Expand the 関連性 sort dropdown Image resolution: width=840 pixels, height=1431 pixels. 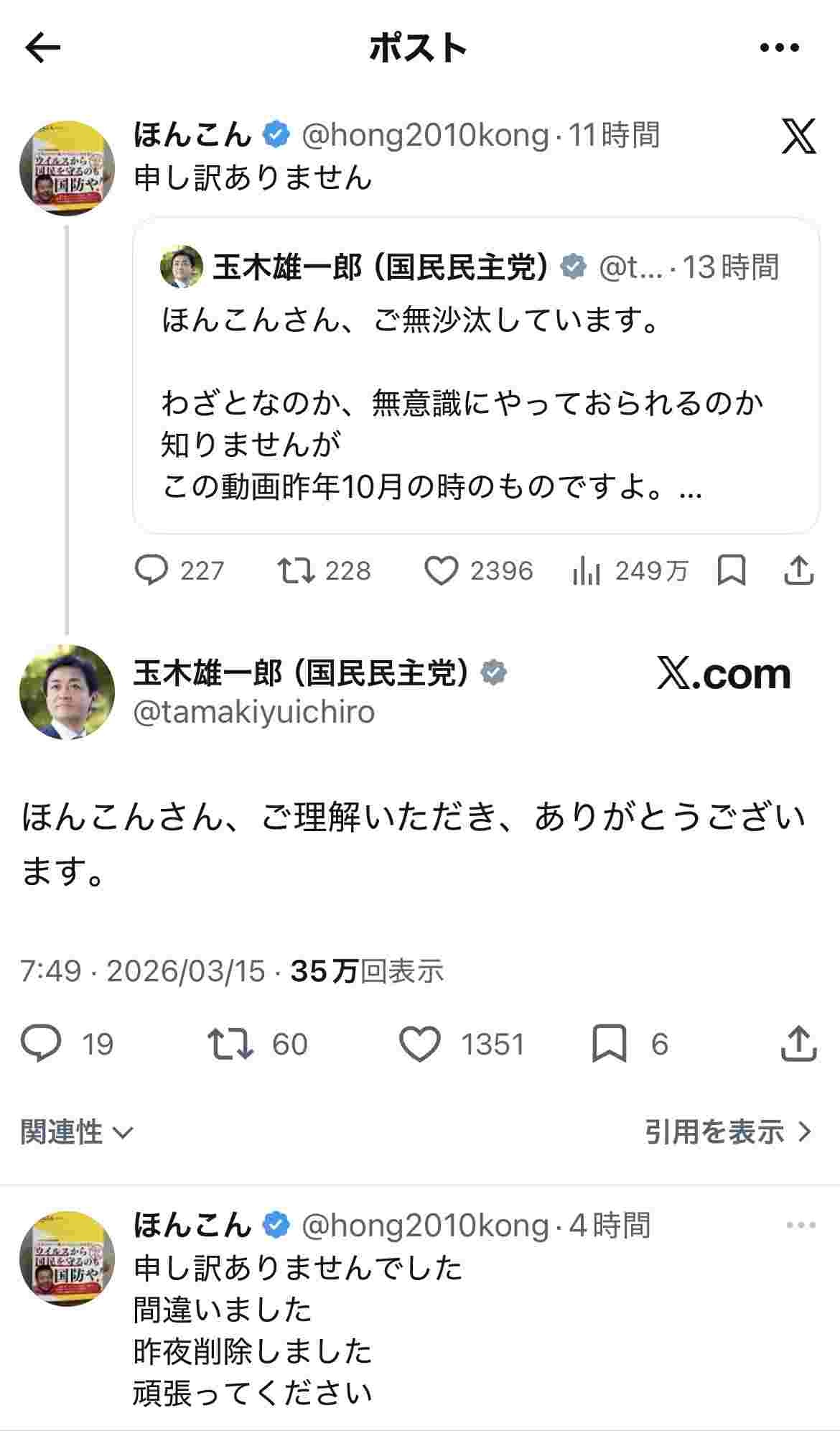(x=77, y=1132)
